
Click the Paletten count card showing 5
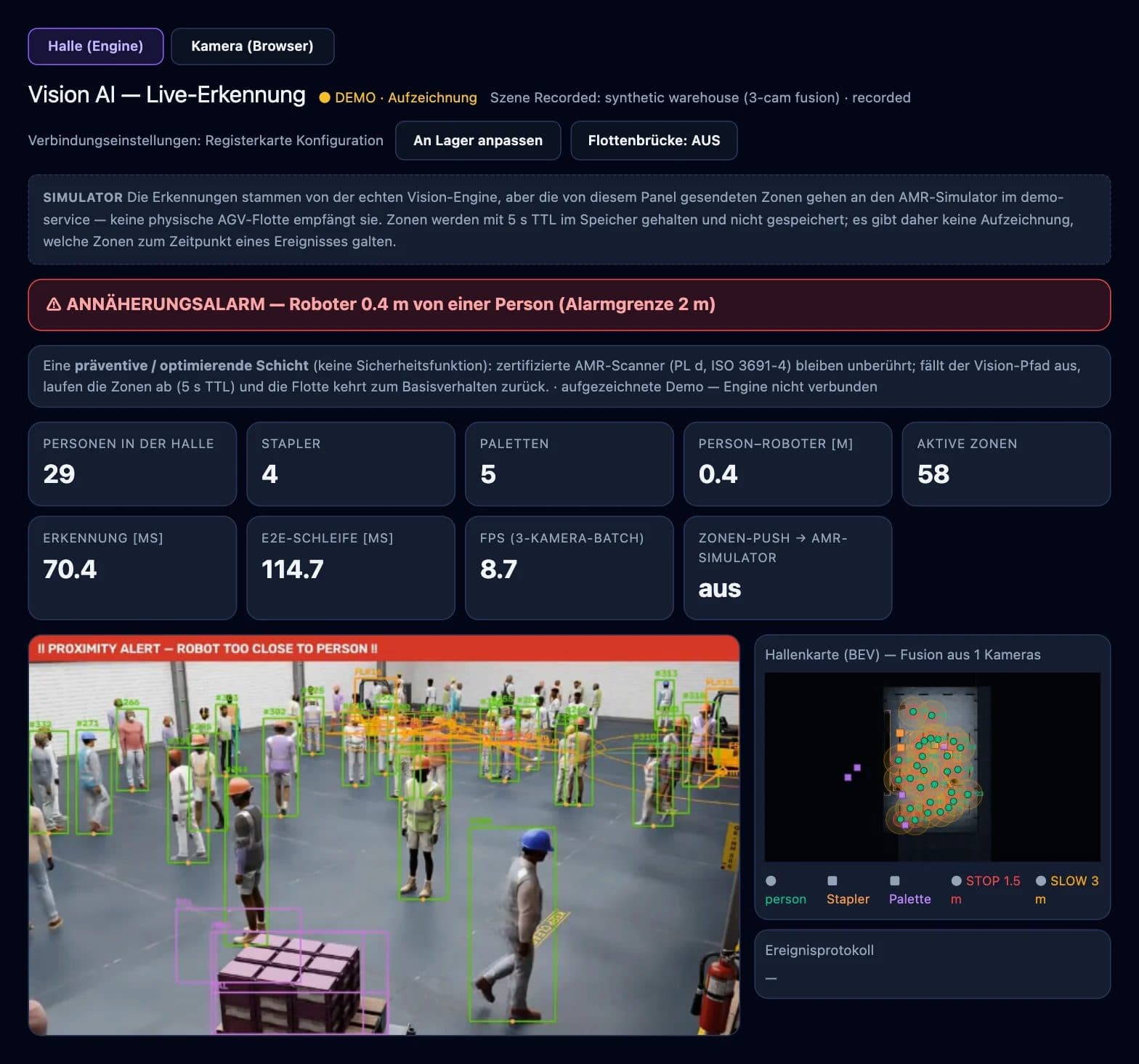[569, 463]
